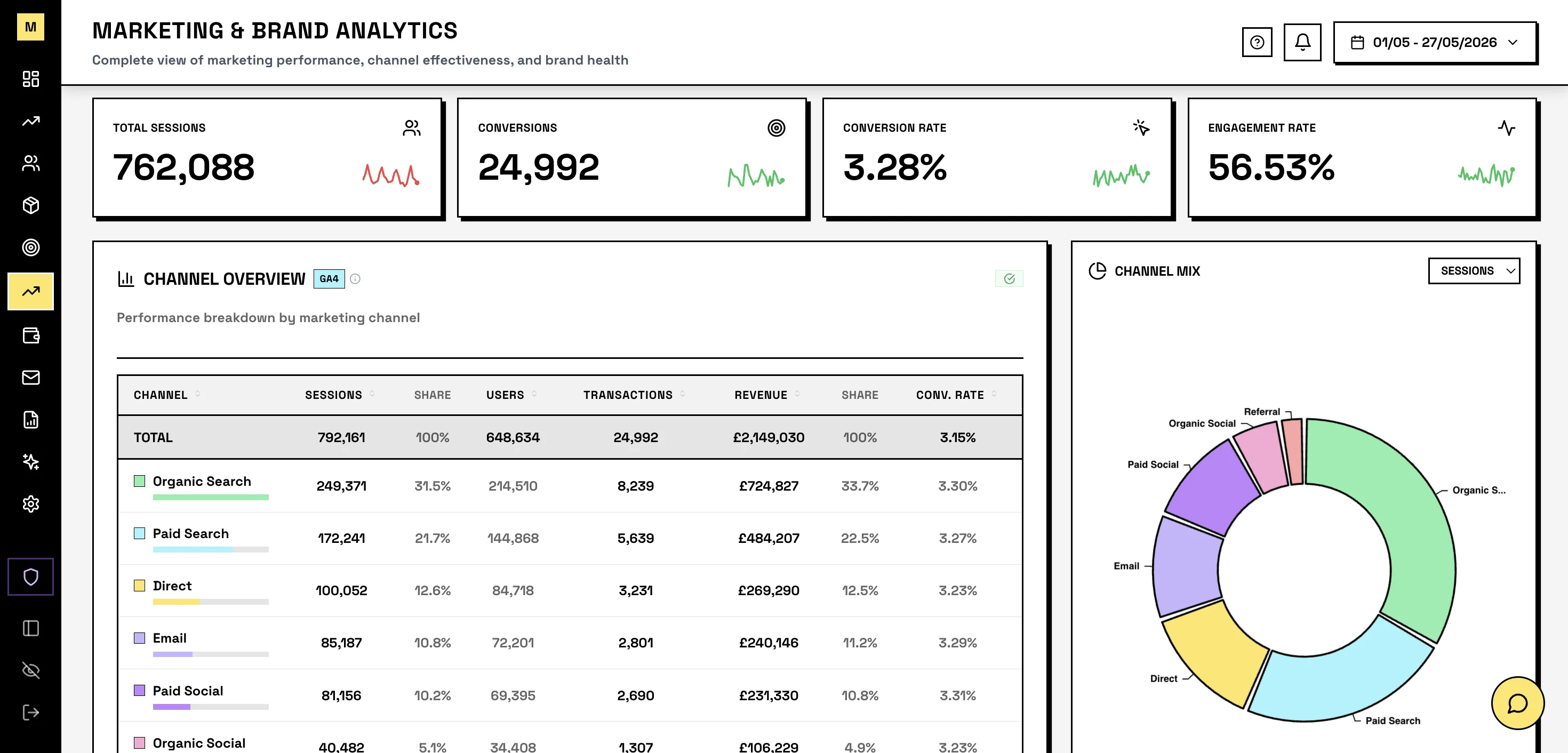This screenshot has width=1568, height=753.
Task: Open the upper trending-up icon in sidebar
Action: pyautogui.click(x=30, y=121)
